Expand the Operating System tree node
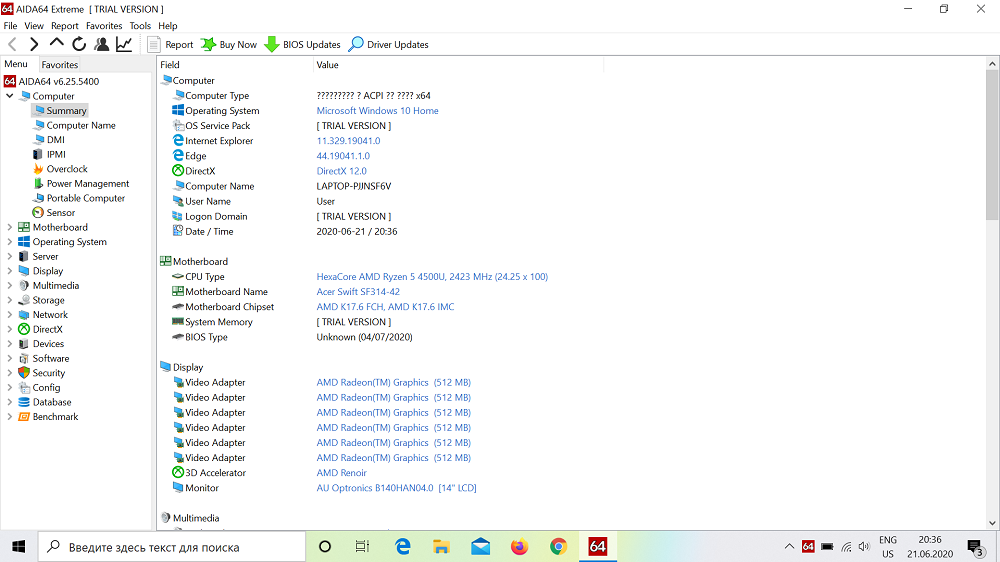This screenshot has width=1000, height=562. [x=10, y=242]
